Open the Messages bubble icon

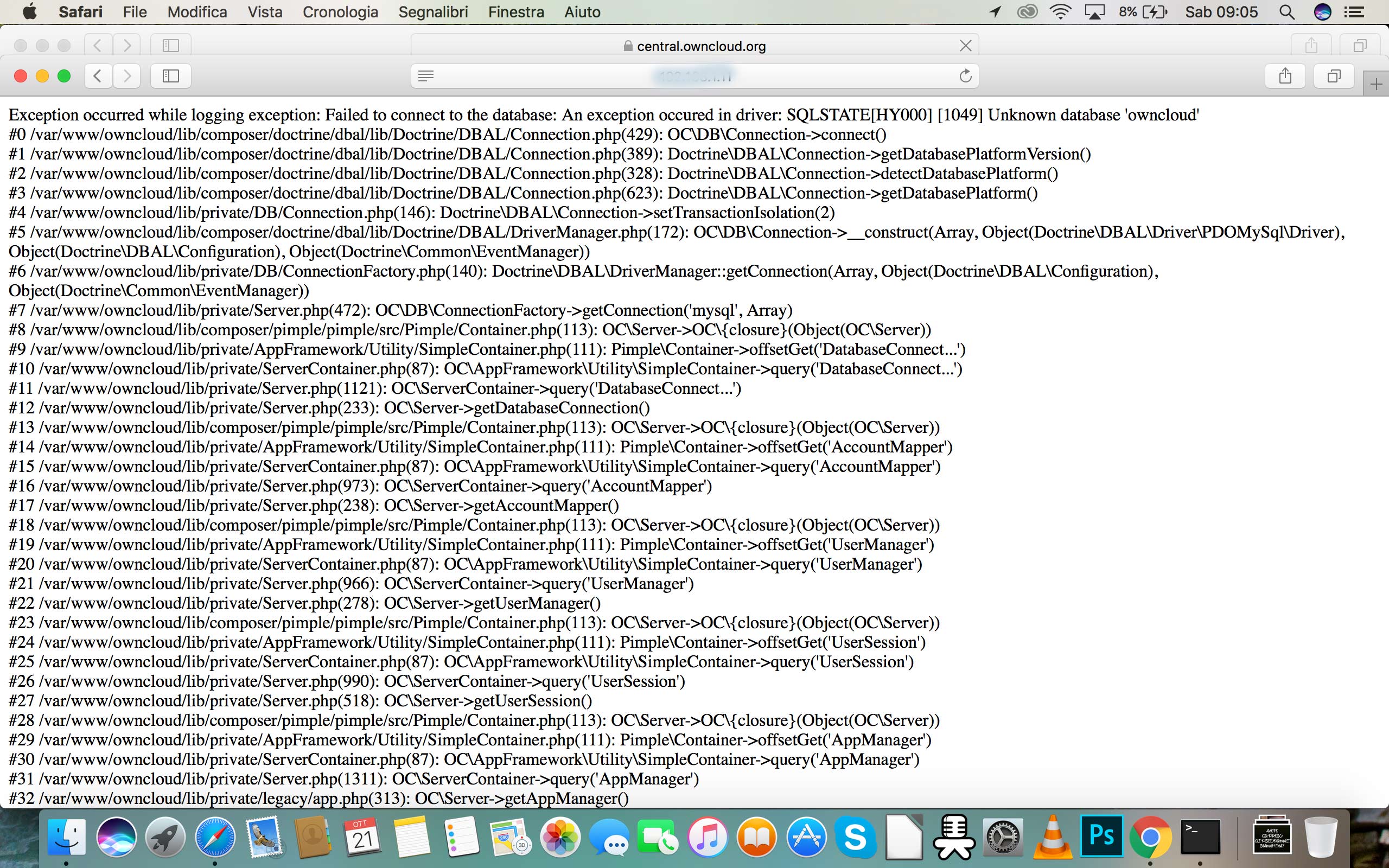pyautogui.click(x=609, y=837)
